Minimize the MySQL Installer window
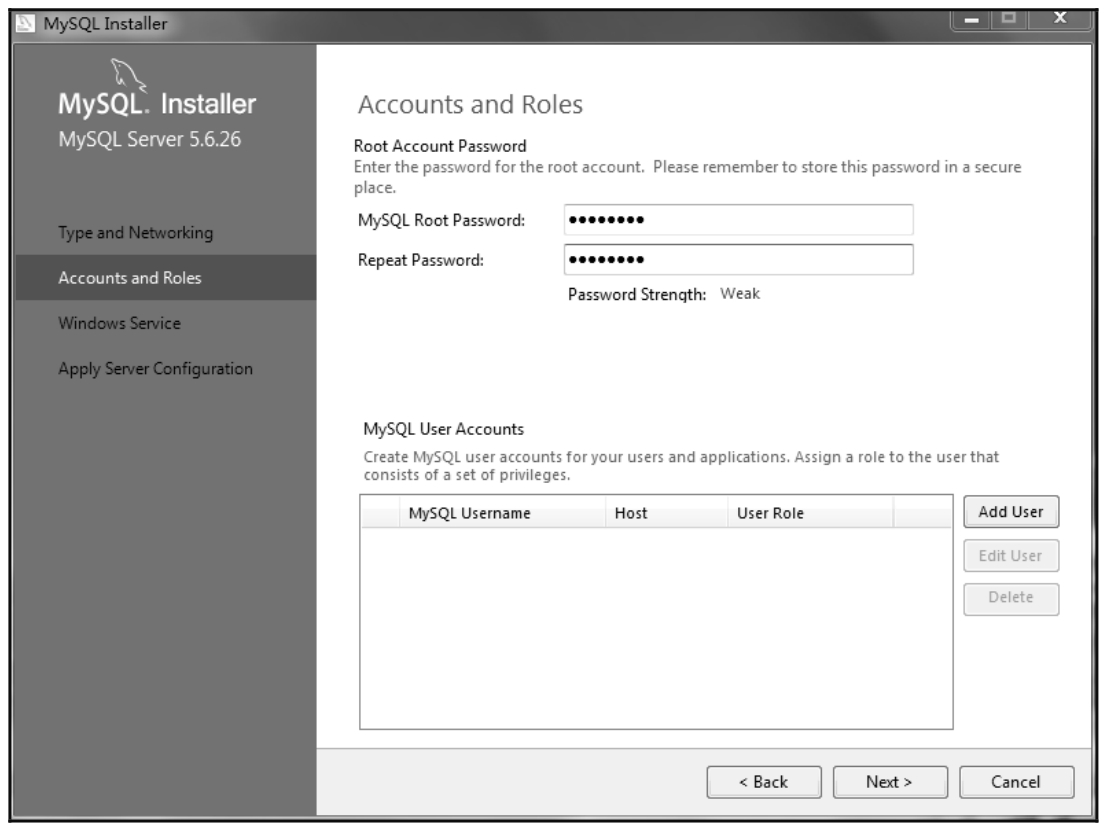Screen dimensions: 1107x831 [x=972, y=17]
